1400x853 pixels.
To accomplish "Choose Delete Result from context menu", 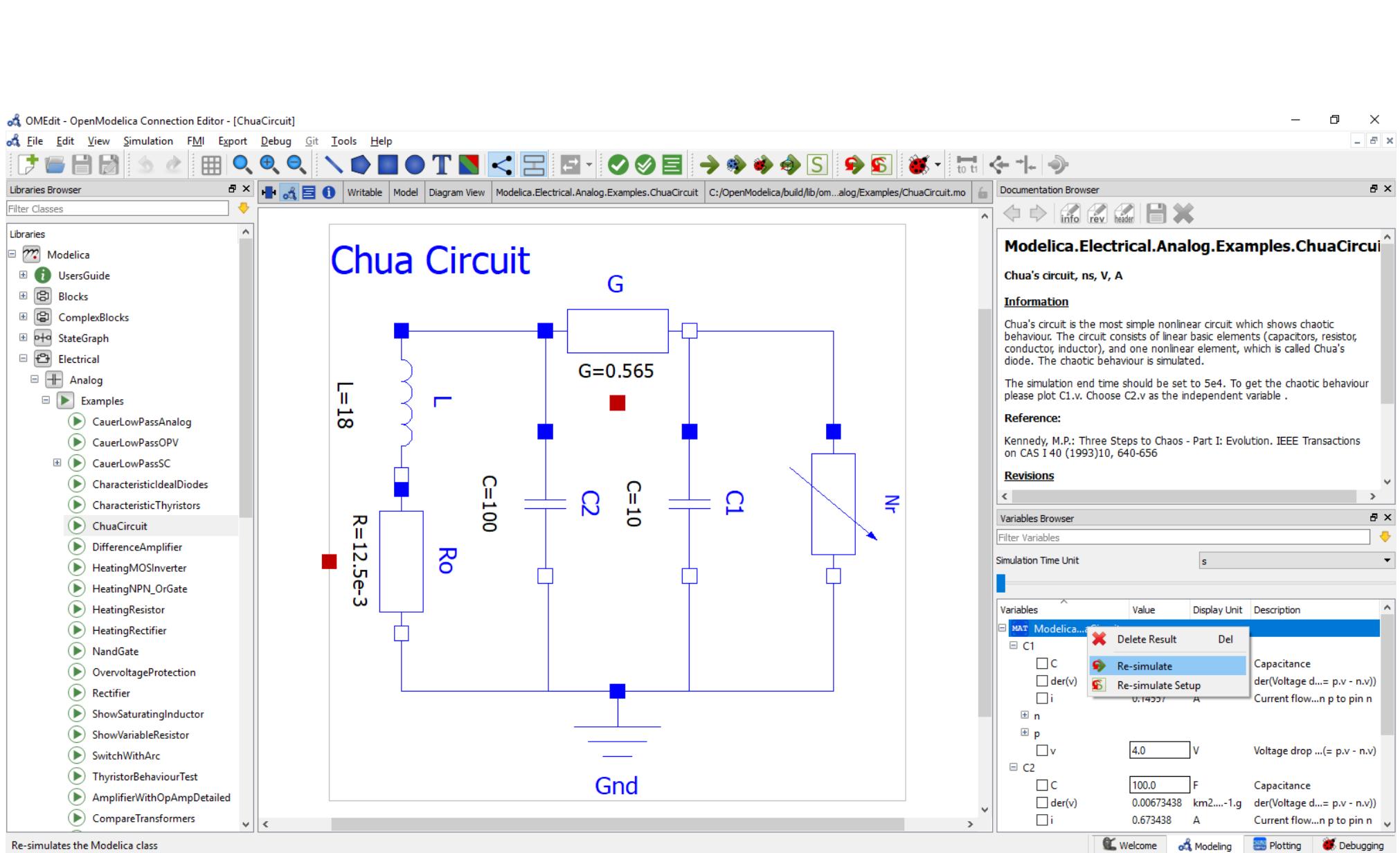I will [1168, 639].
